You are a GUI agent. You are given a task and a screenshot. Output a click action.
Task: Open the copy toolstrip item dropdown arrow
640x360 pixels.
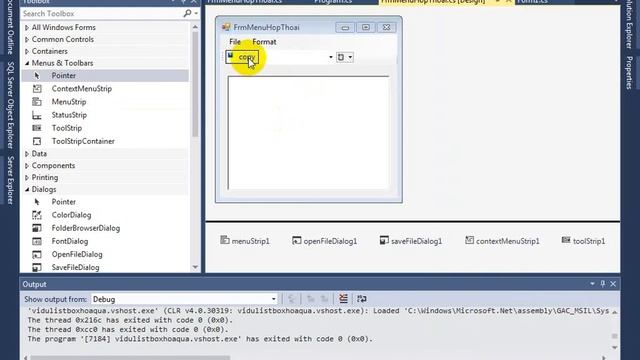[x=331, y=57]
